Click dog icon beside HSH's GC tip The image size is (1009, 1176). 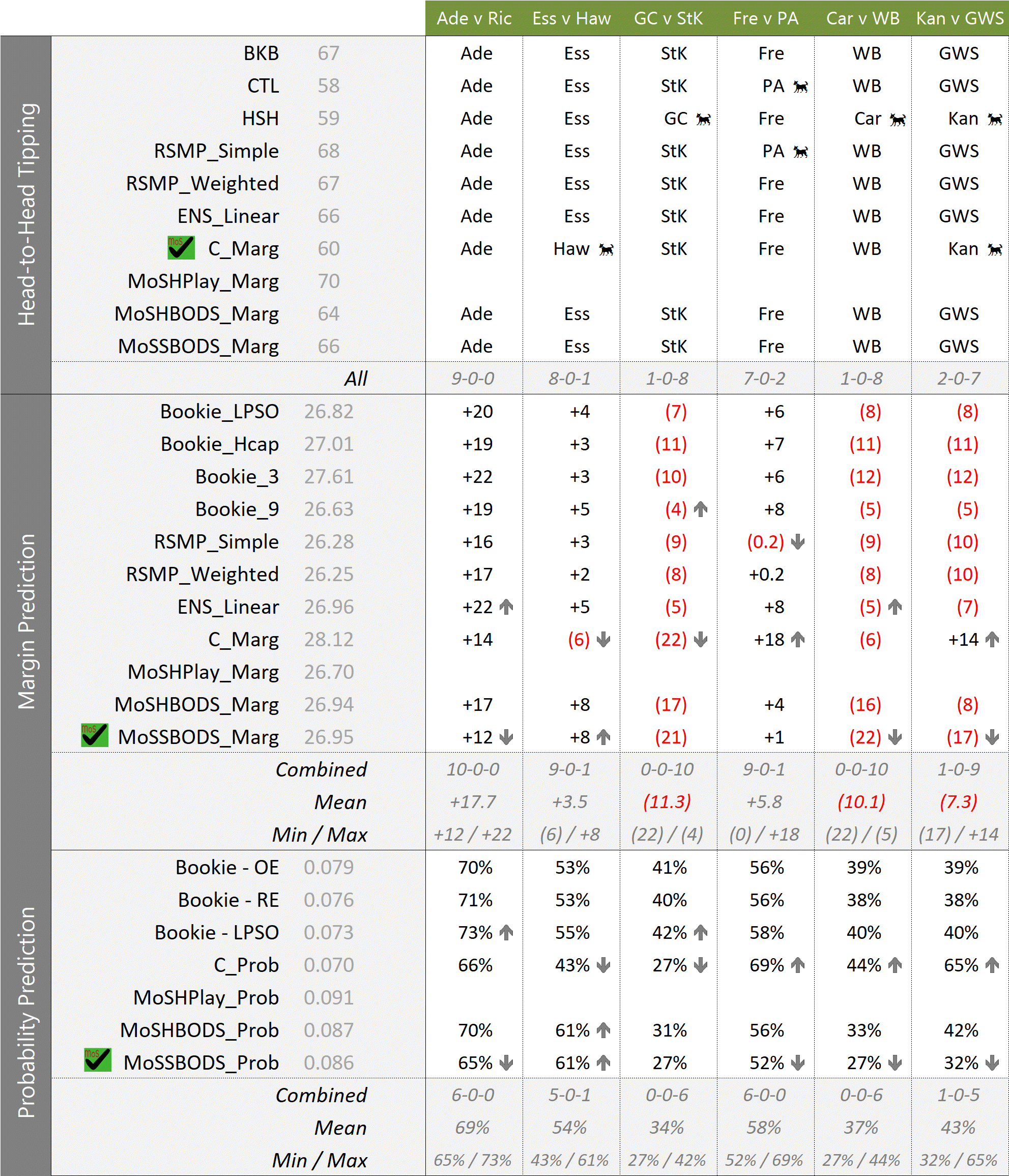click(x=703, y=119)
